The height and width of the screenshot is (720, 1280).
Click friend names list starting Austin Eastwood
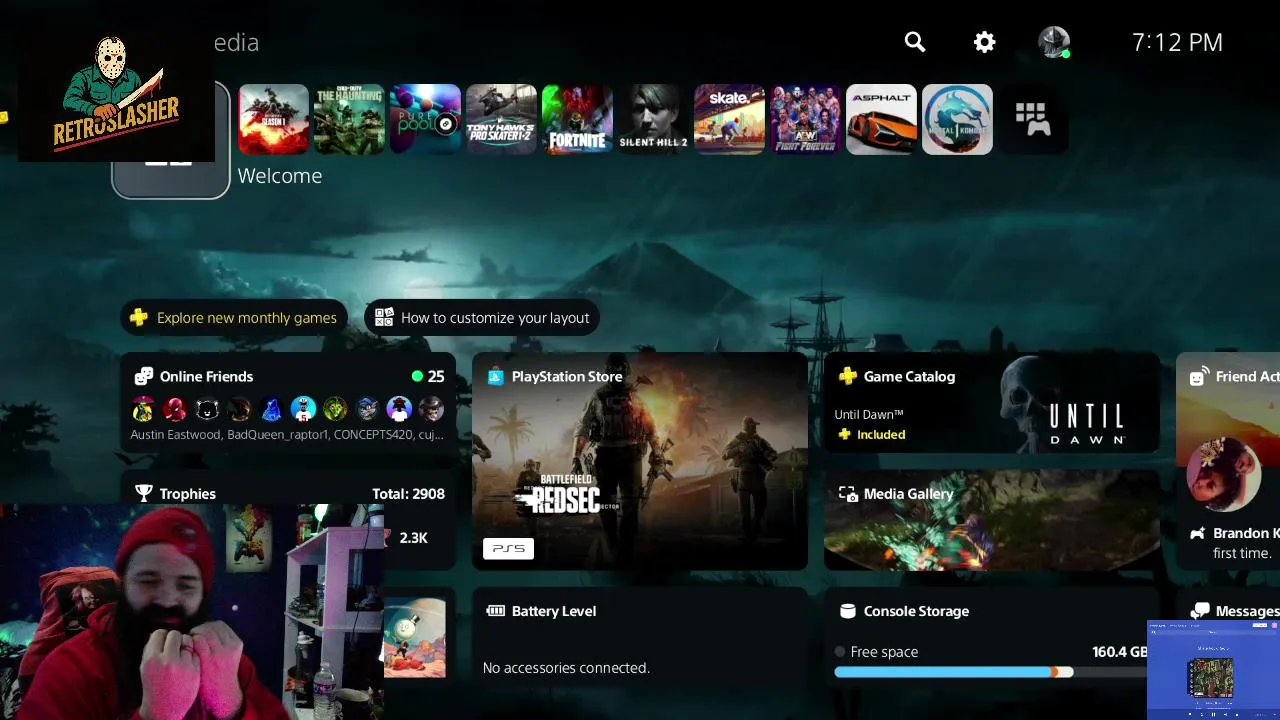(x=287, y=435)
